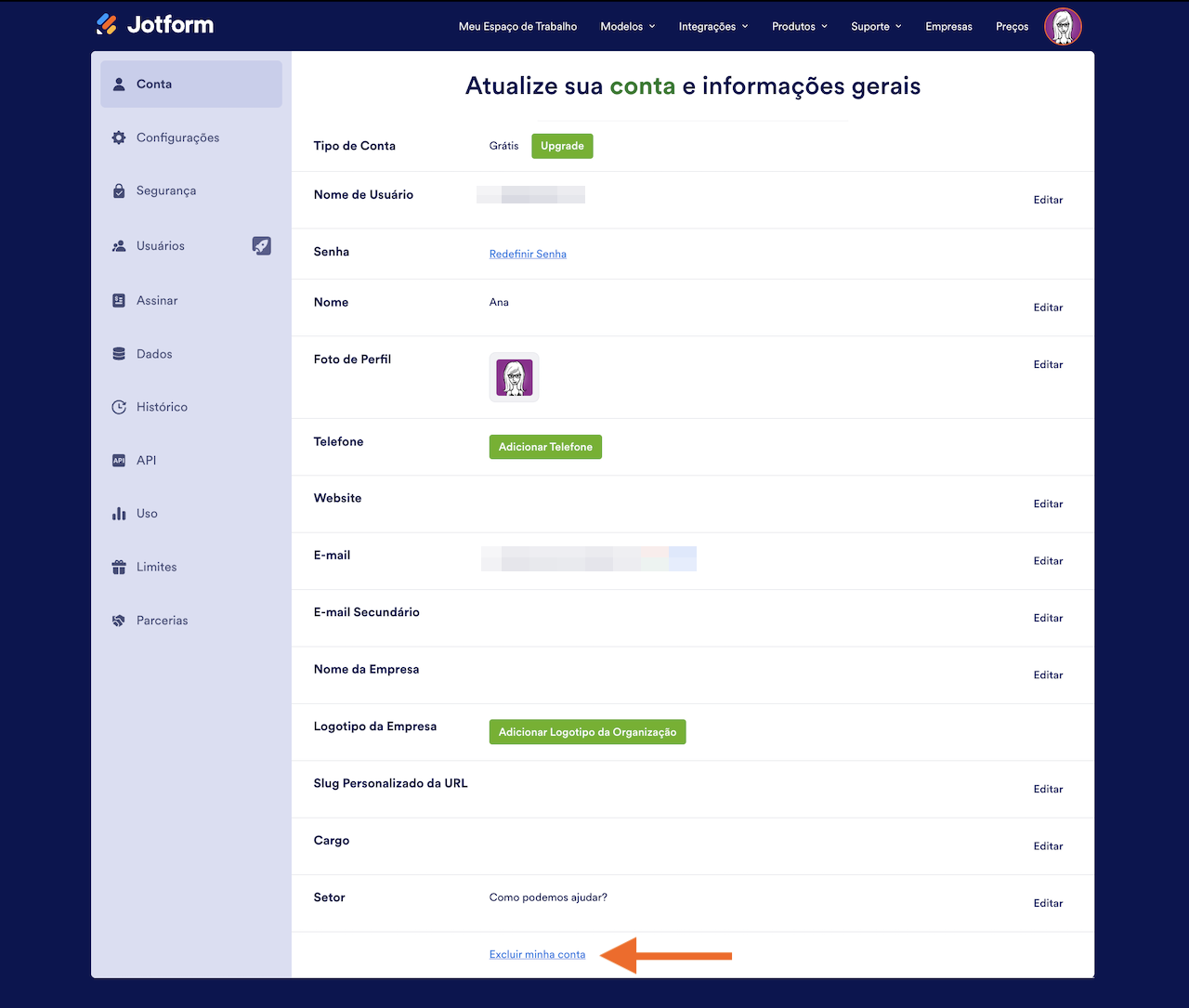Select the Conta sidebar tab
Viewport: 1189px width, 1008px height.
191,84
